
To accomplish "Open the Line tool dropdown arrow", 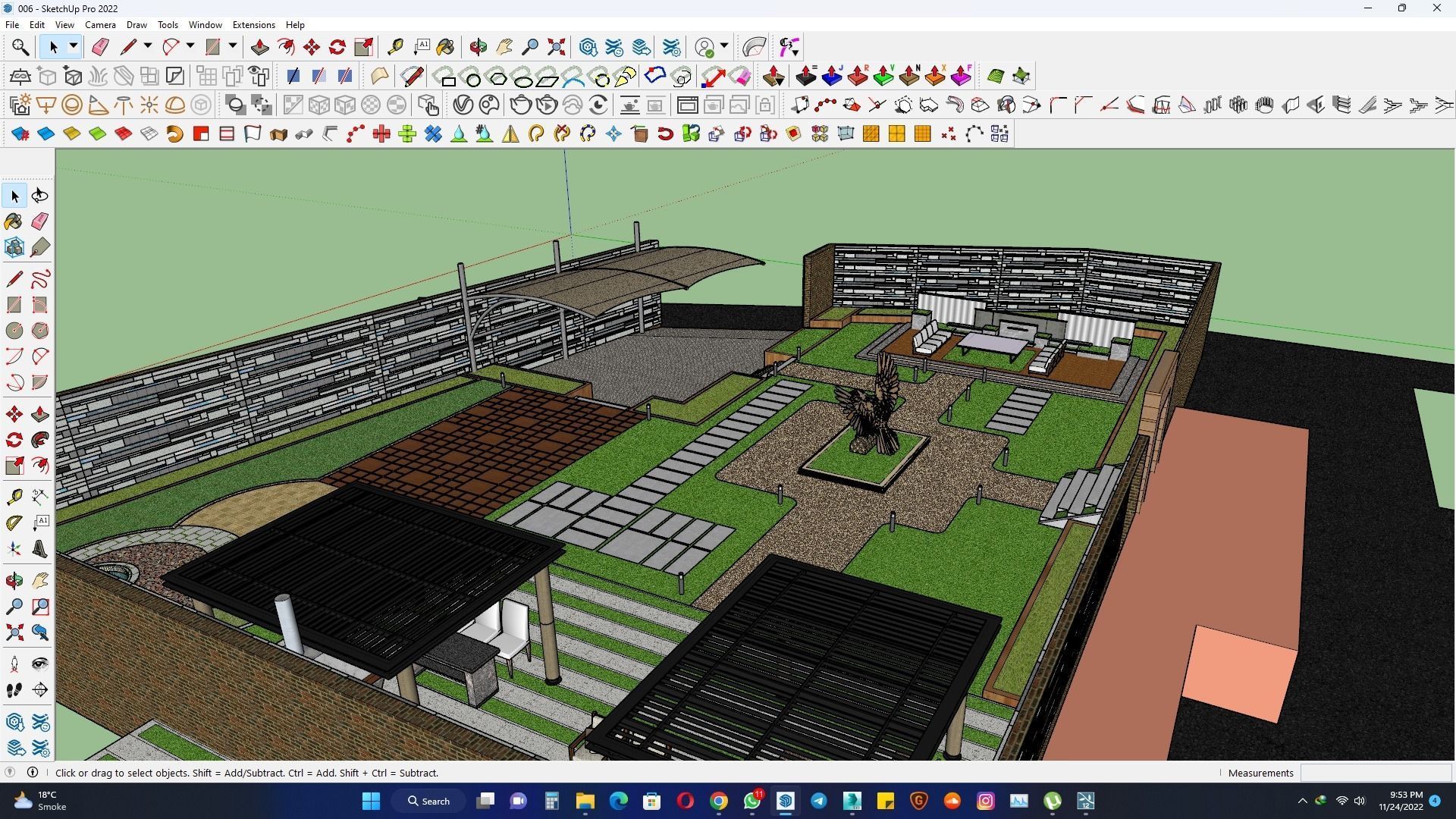I will coord(148,47).
